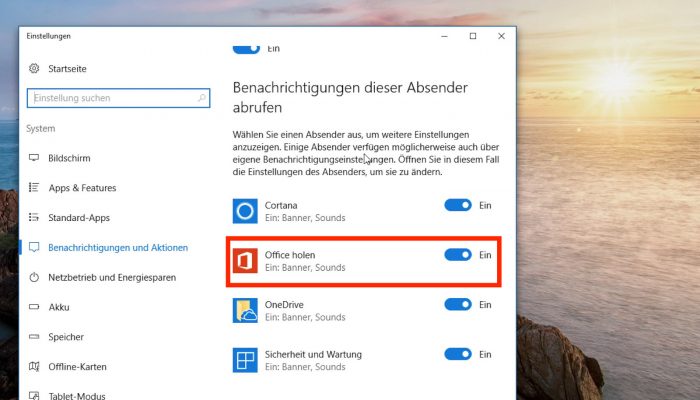The width and height of the screenshot is (700, 400).
Task: Click OneDrive's 'Ein: Banner, Sounds' text
Action: click(x=305, y=317)
